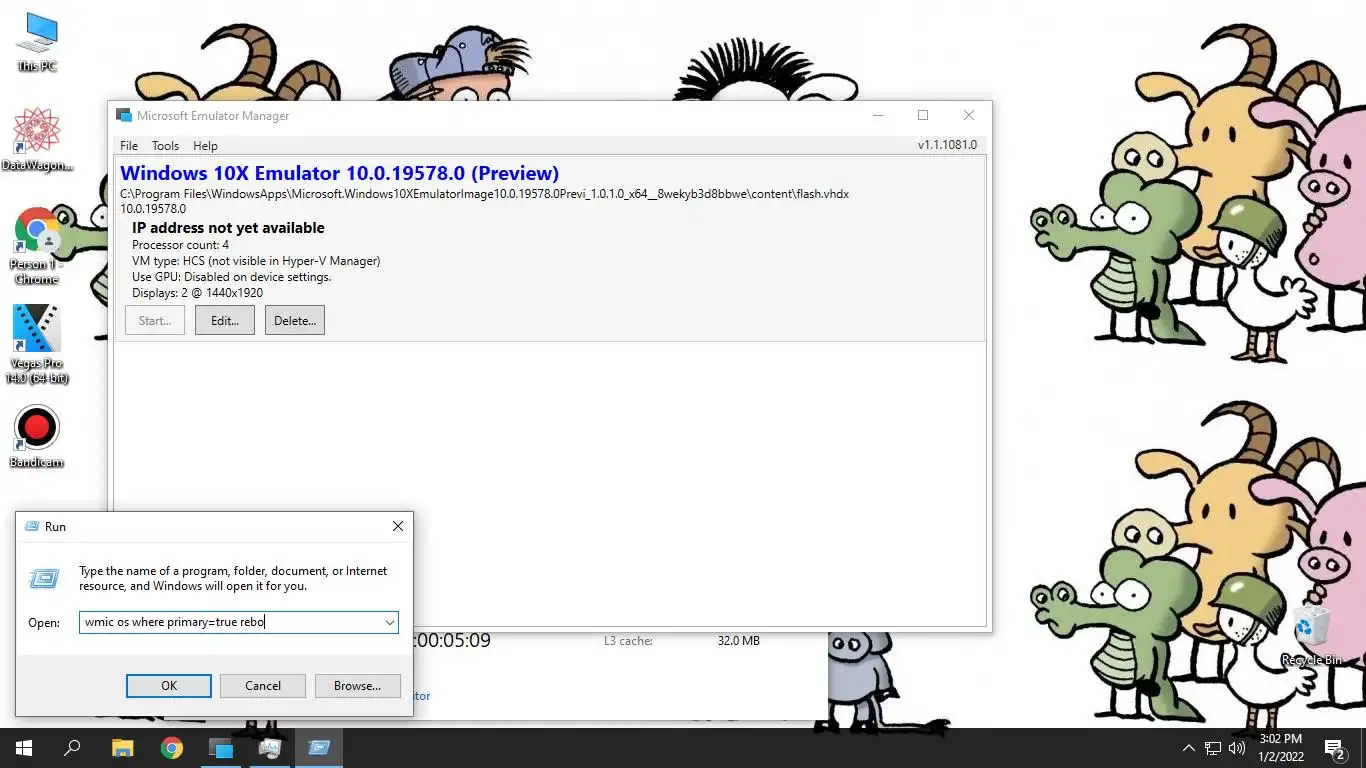Screen dimensions: 1366x768
Task: Minimize the Emulator Manager window
Action: (x=877, y=116)
